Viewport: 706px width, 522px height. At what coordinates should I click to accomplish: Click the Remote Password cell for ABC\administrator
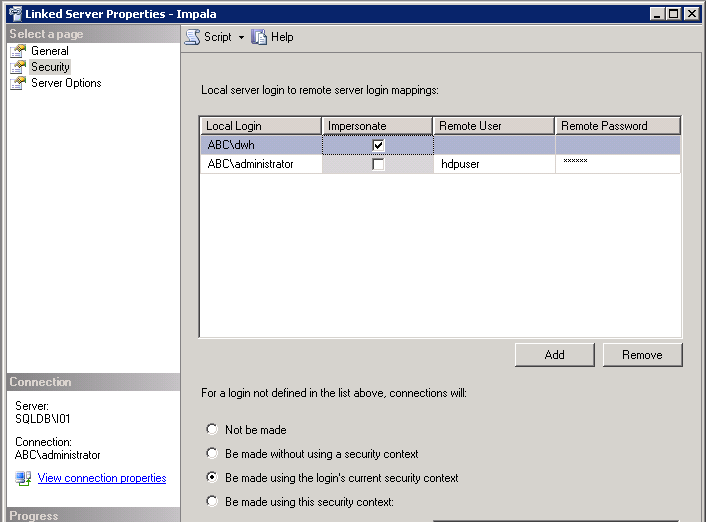tap(617, 164)
